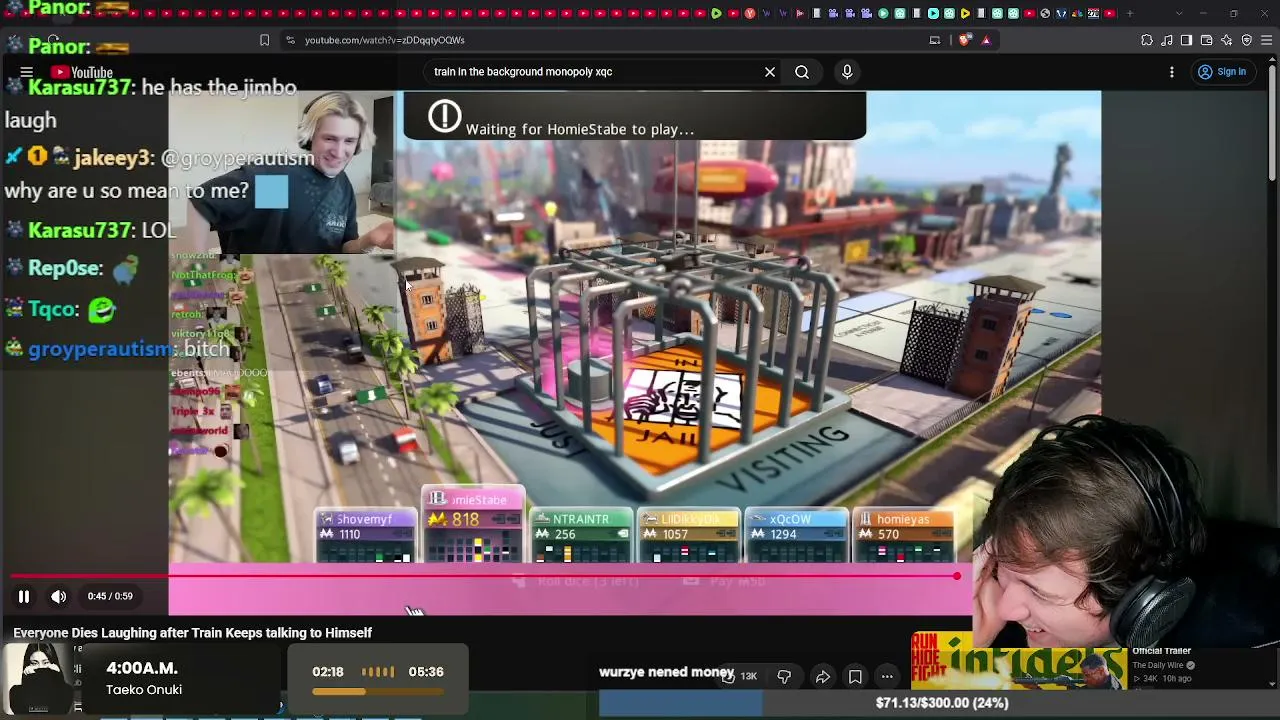Clear the YouTube search query
1280x720 pixels.
point(770,72)
